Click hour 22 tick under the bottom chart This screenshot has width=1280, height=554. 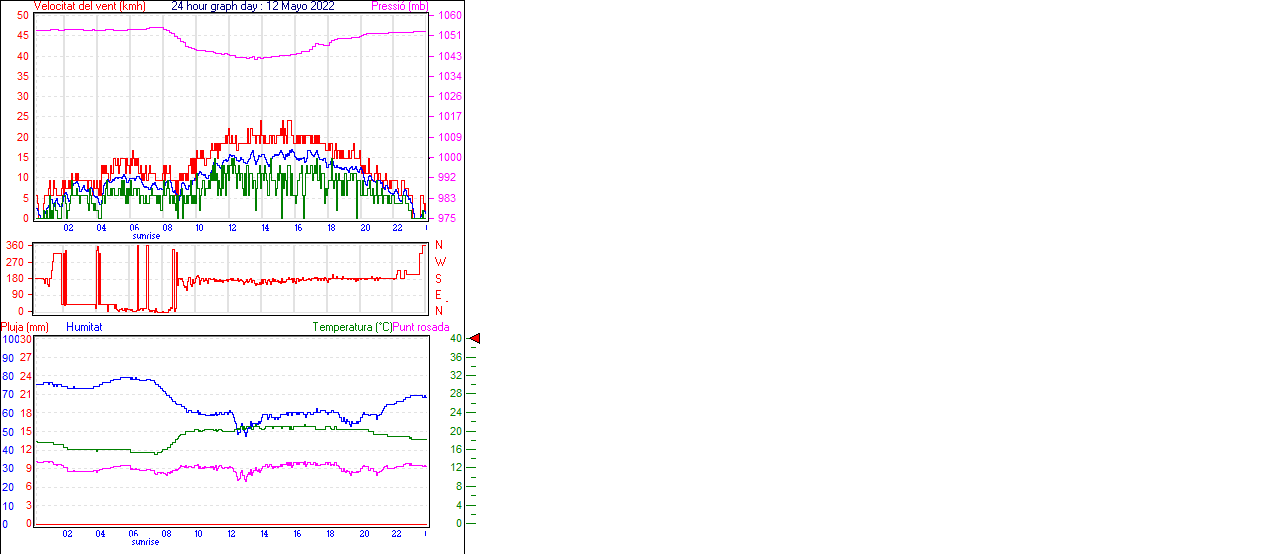(397, 533)
